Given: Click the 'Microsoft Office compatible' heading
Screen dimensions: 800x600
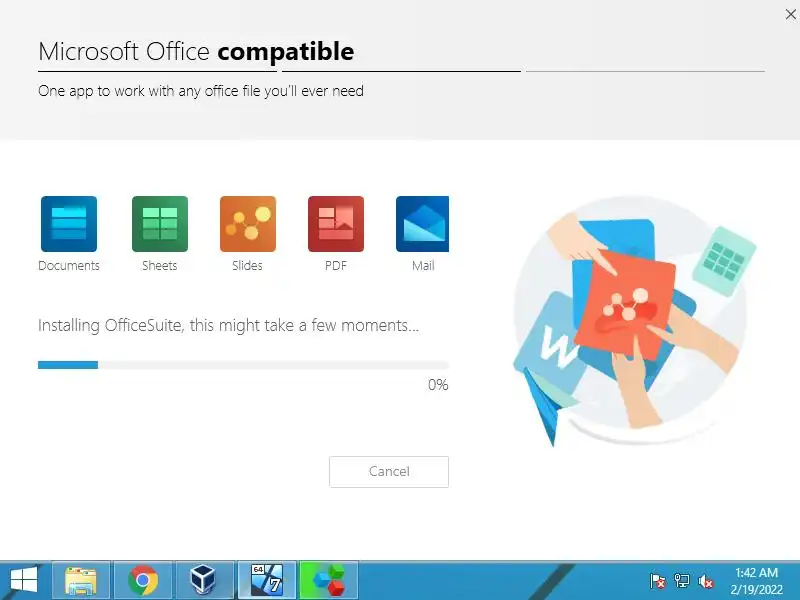Looking at the screenshot, I should pyautogui.click(x=196, y=52).
